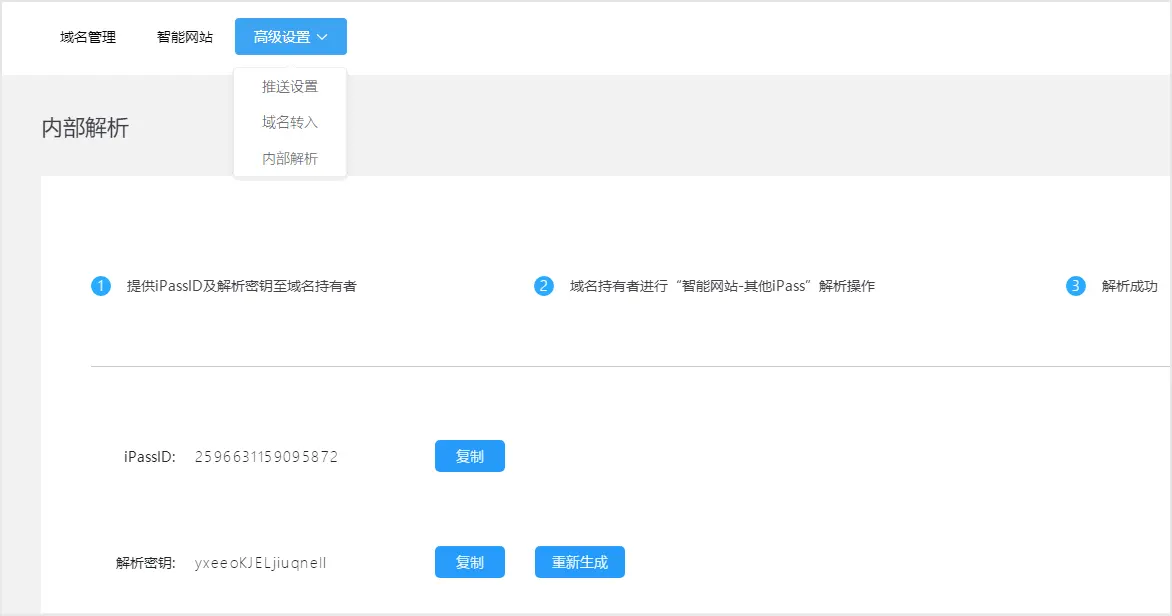
Task: Select 内部解析 in the dropdown menu
Action: [x=290, y=158]
